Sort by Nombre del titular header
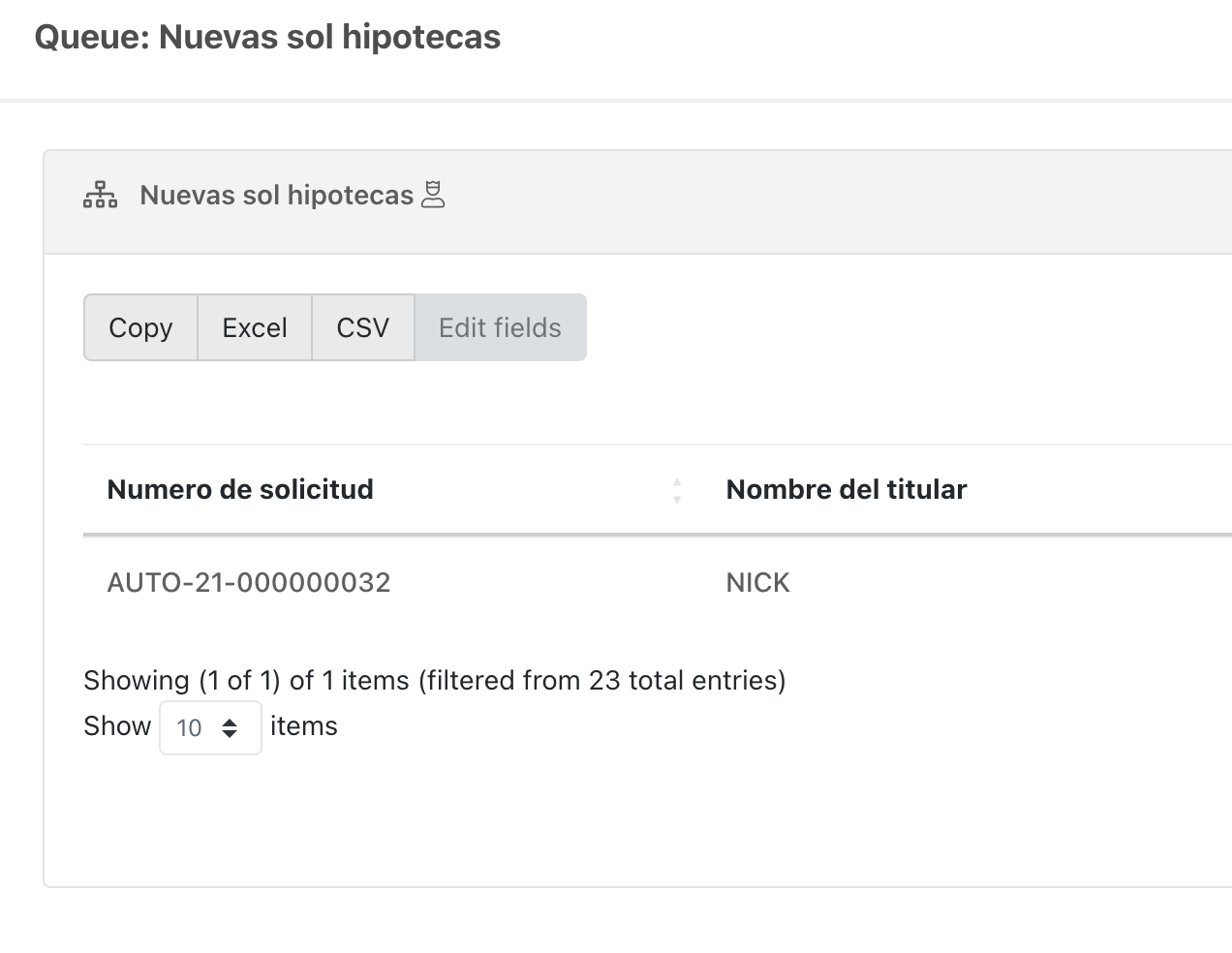Viewport: 1232px width, 953px height. click(847, 490)
